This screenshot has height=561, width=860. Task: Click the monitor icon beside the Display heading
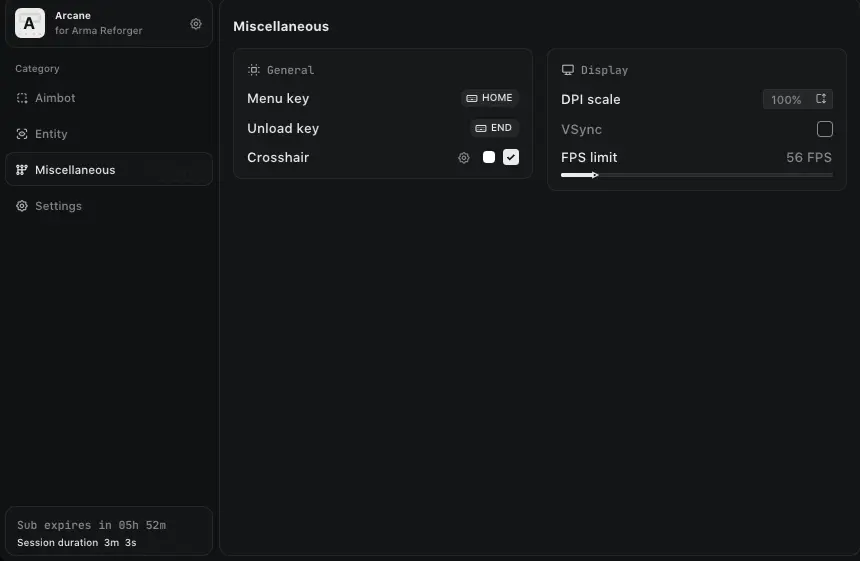pyautogui.click(x=568, y=70)
